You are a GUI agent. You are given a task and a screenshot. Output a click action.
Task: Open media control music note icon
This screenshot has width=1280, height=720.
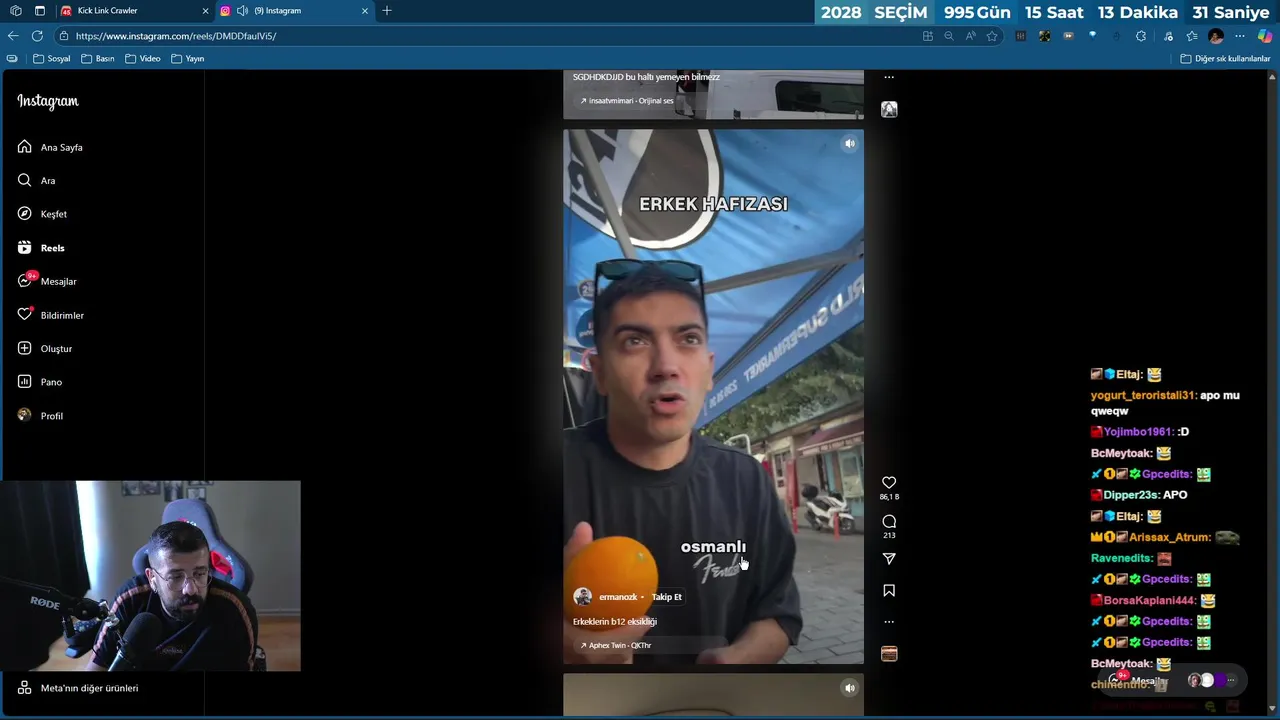pyautogui.click(x=1168, y=36)
